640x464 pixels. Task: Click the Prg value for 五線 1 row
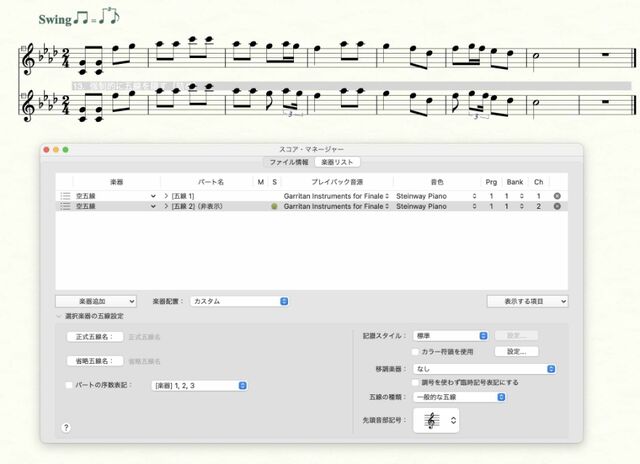(x=491, y=196)
